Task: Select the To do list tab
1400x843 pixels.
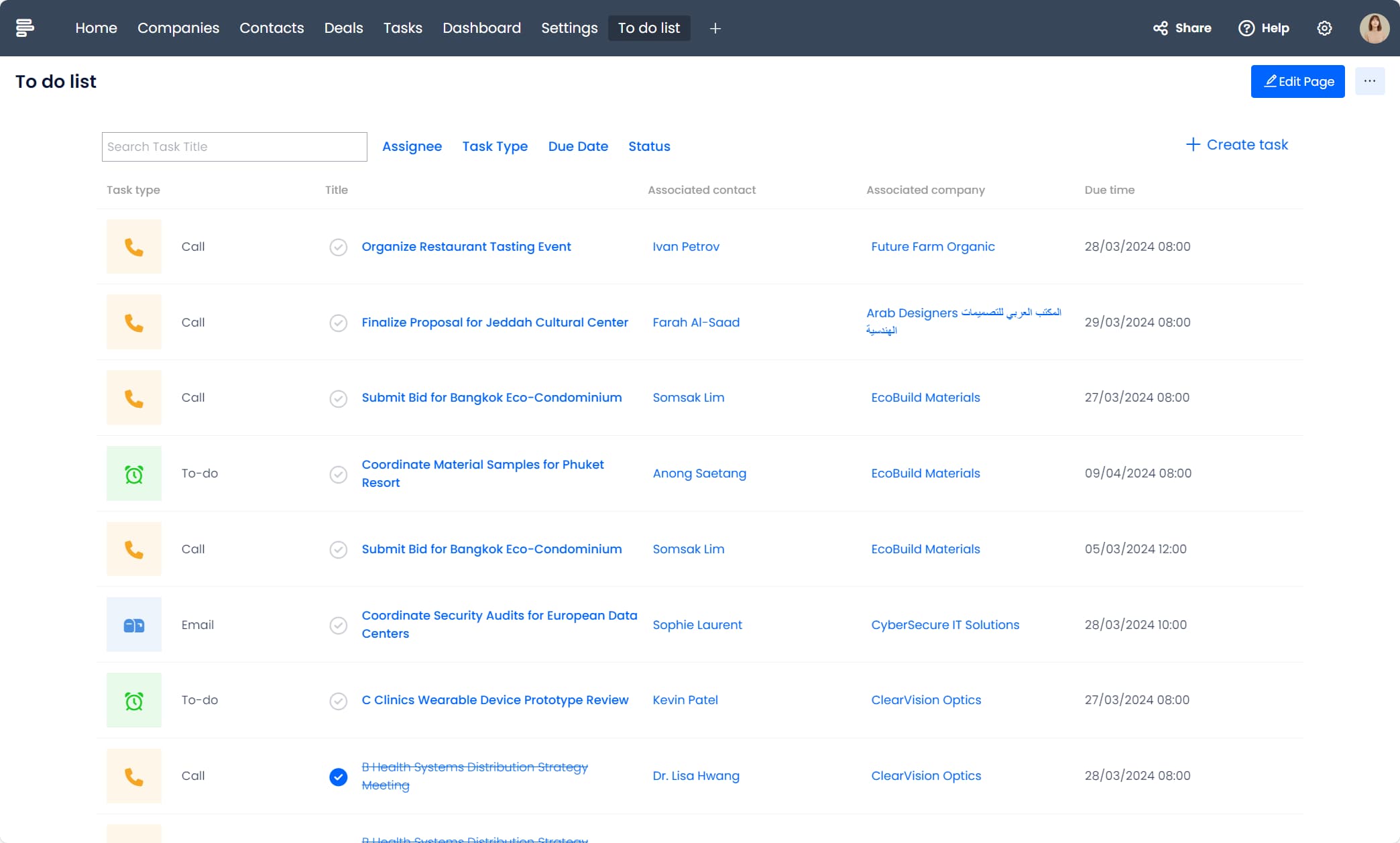Action: coord(649,28)
